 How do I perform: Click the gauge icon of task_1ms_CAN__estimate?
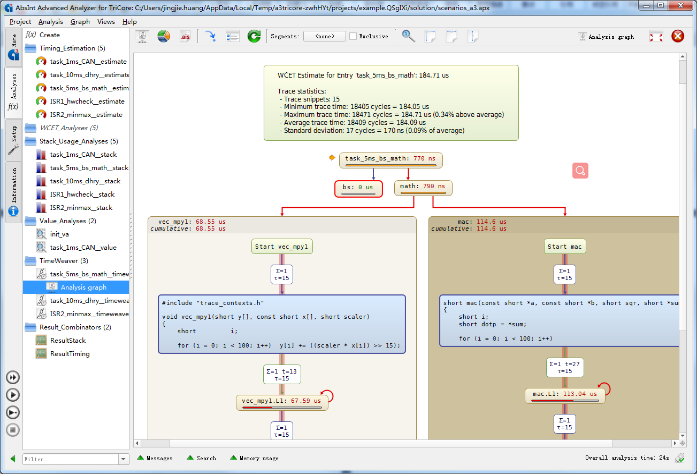[41, 61]
